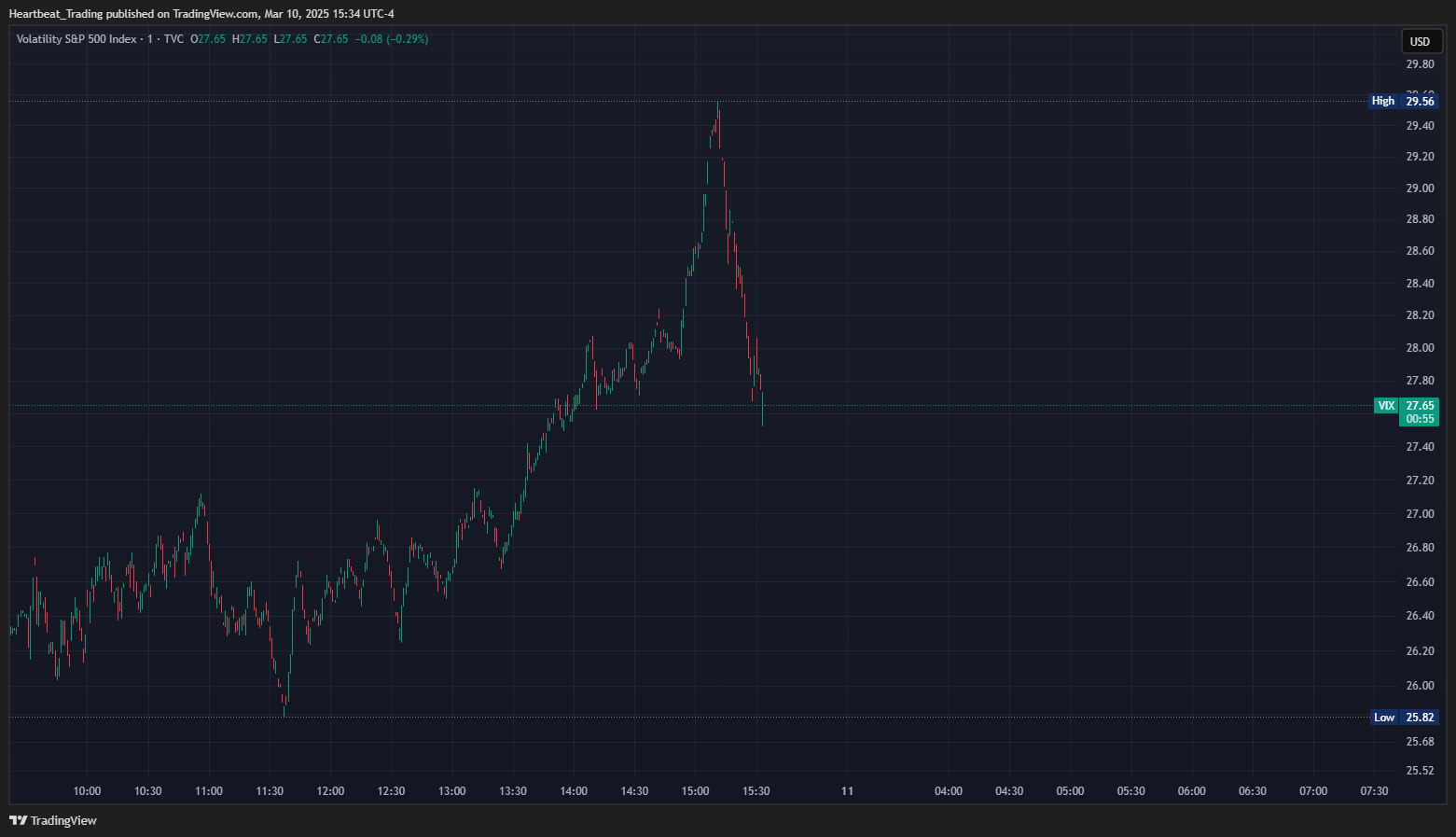Screen dimensions: 1456x837
Task: Click the 29.00 price axis label
Action: click(x=1420, y=188)
